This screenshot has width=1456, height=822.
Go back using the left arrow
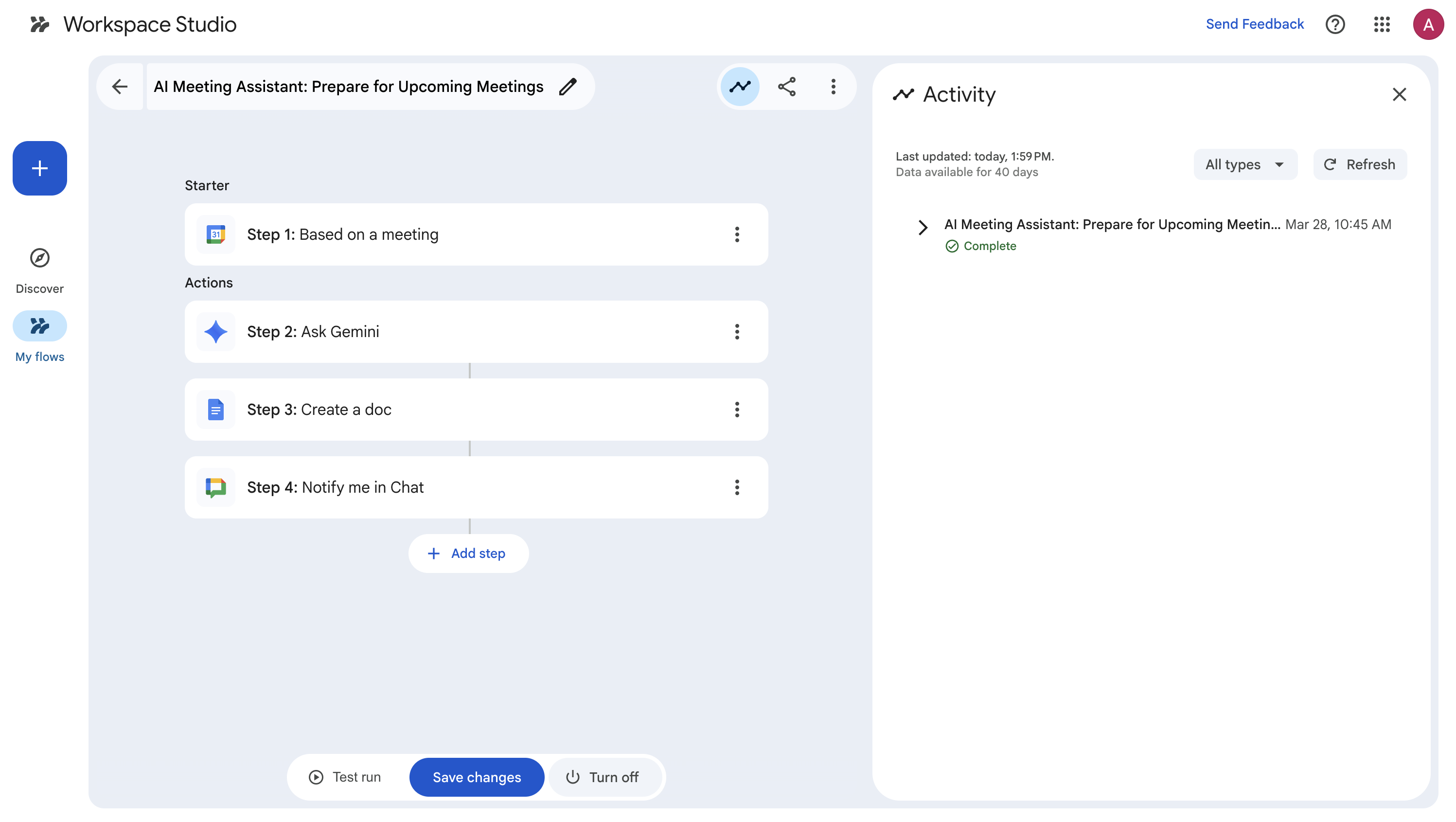click(120, 87)
